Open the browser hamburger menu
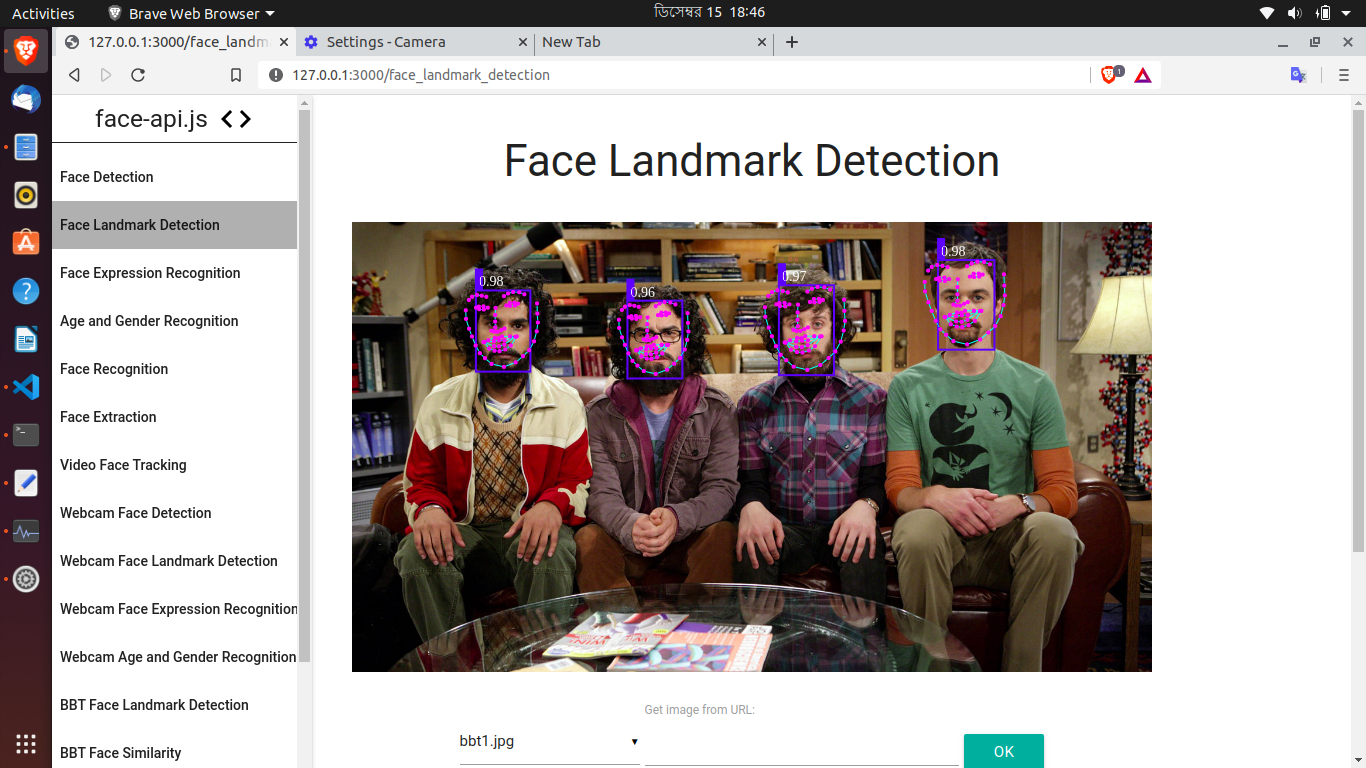The height and width of the screenshot is (768, 1366). [x=1343, y=74]
